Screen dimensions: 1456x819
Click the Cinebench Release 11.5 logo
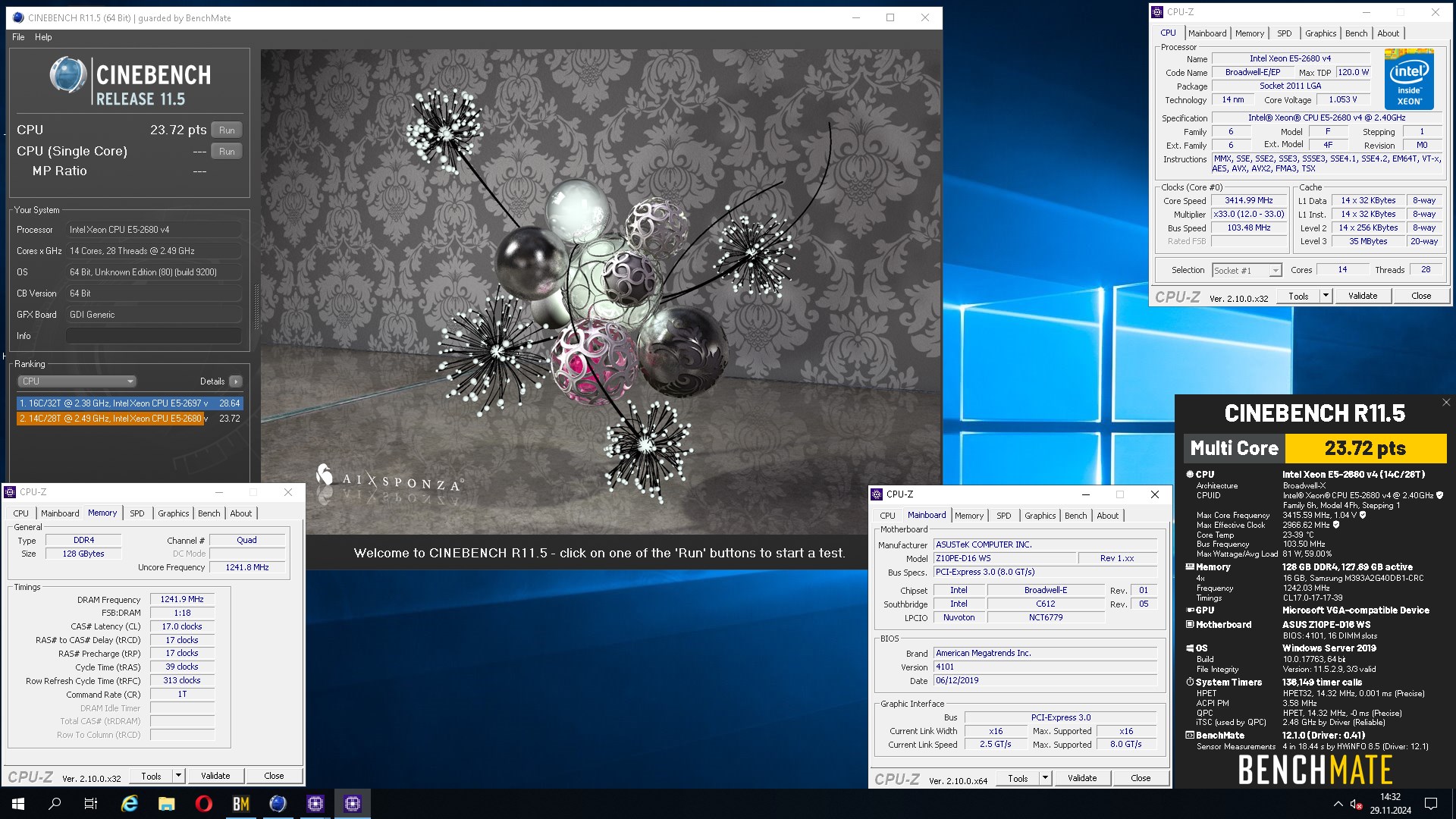point(130,81)
